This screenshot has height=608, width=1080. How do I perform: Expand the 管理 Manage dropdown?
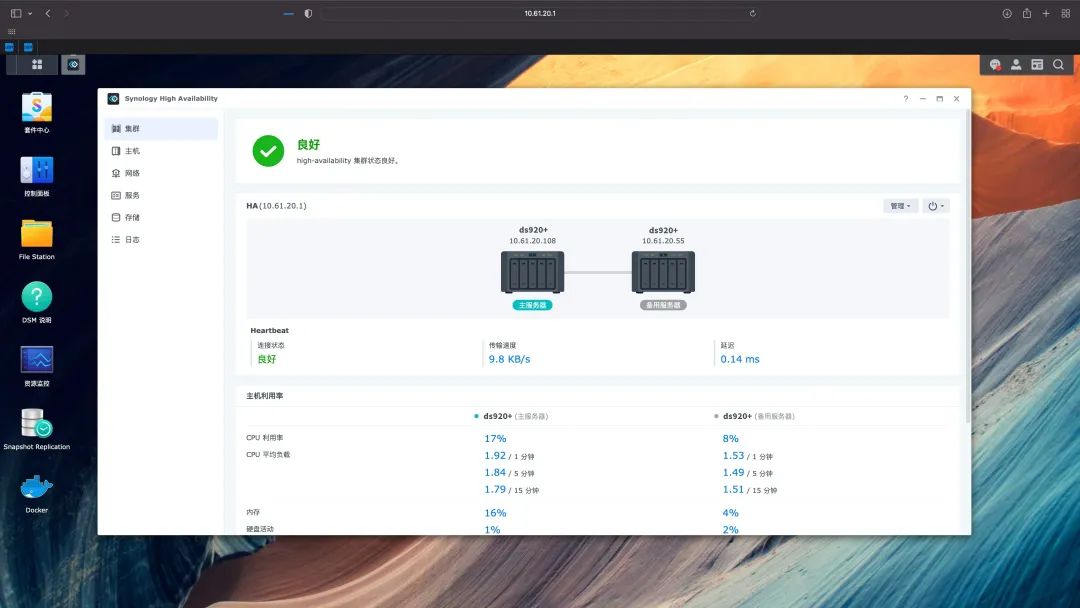click(900, 206)
